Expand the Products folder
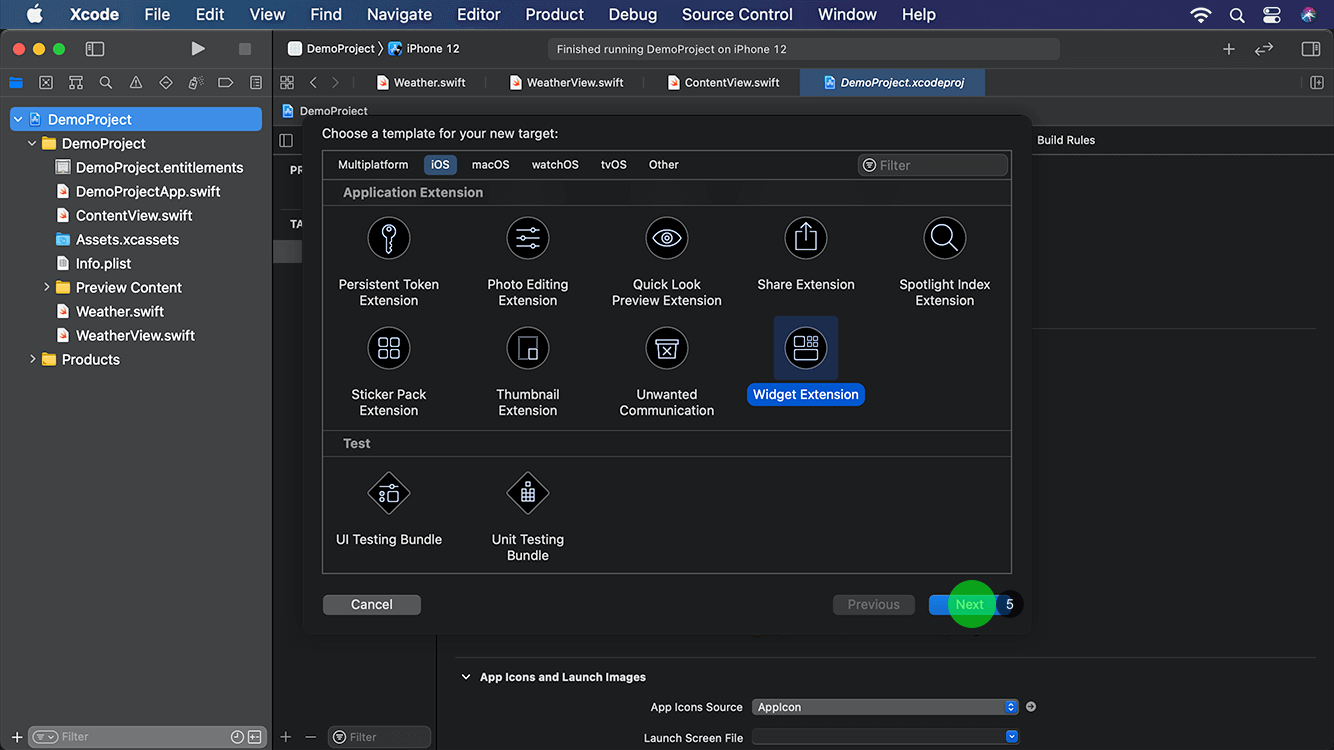 coord(32,359)
